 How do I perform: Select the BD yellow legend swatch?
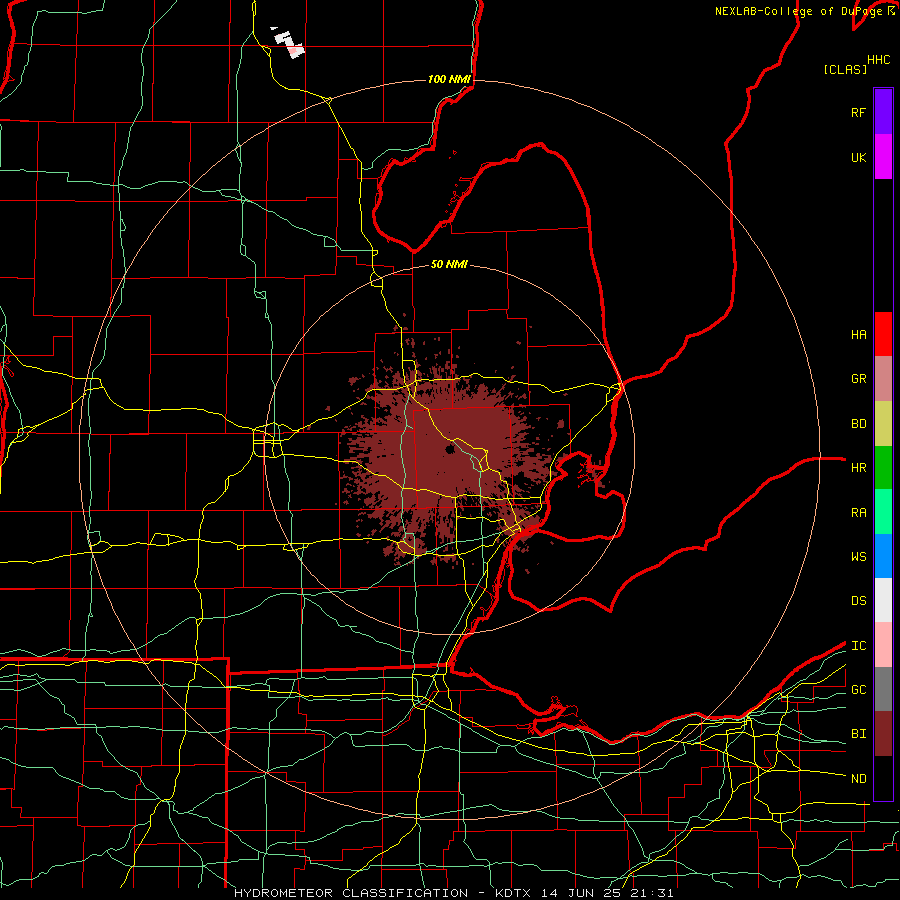click(x=883, y=424)
